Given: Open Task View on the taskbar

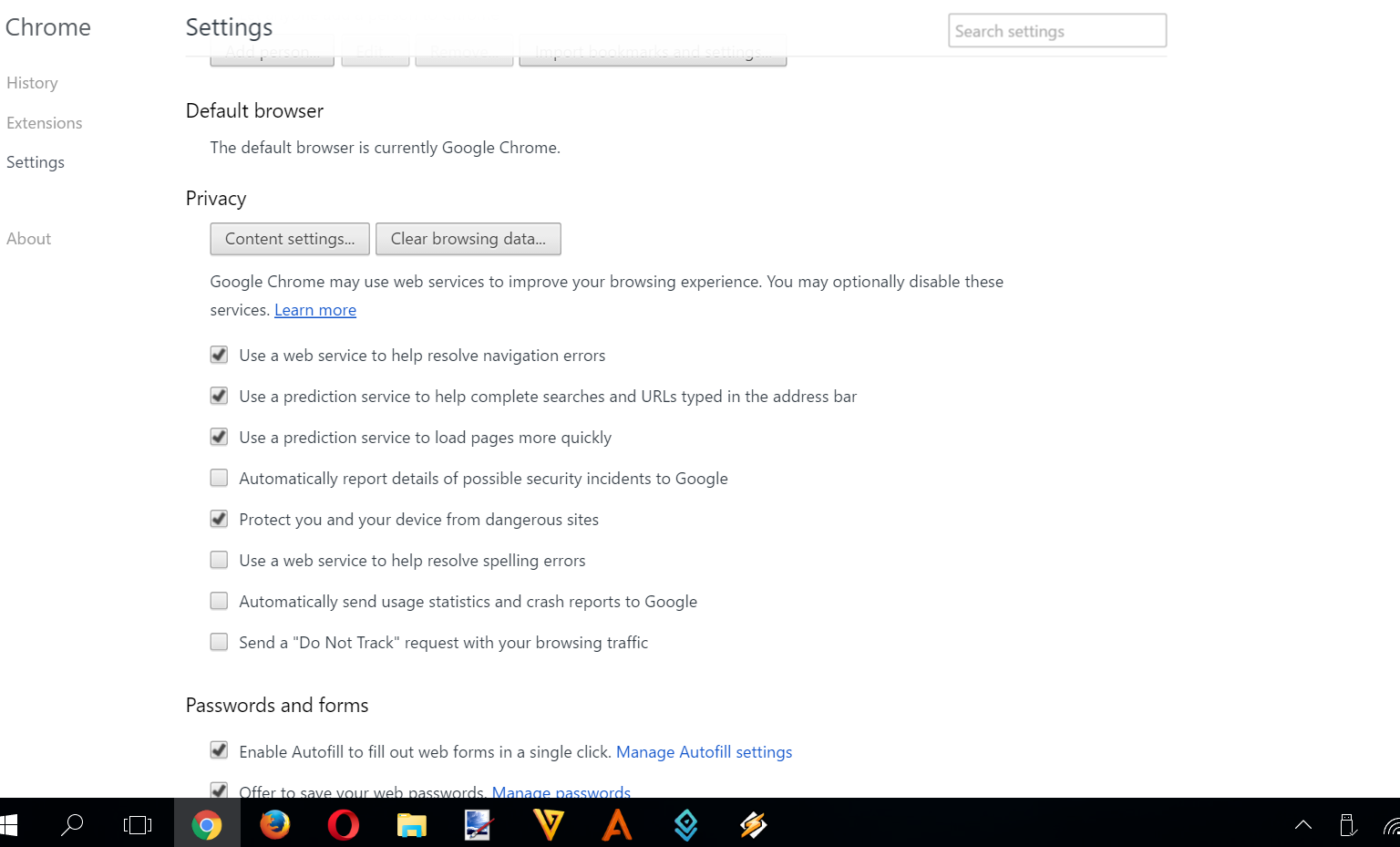Looking at the screenshot, I should click(138, 825).
